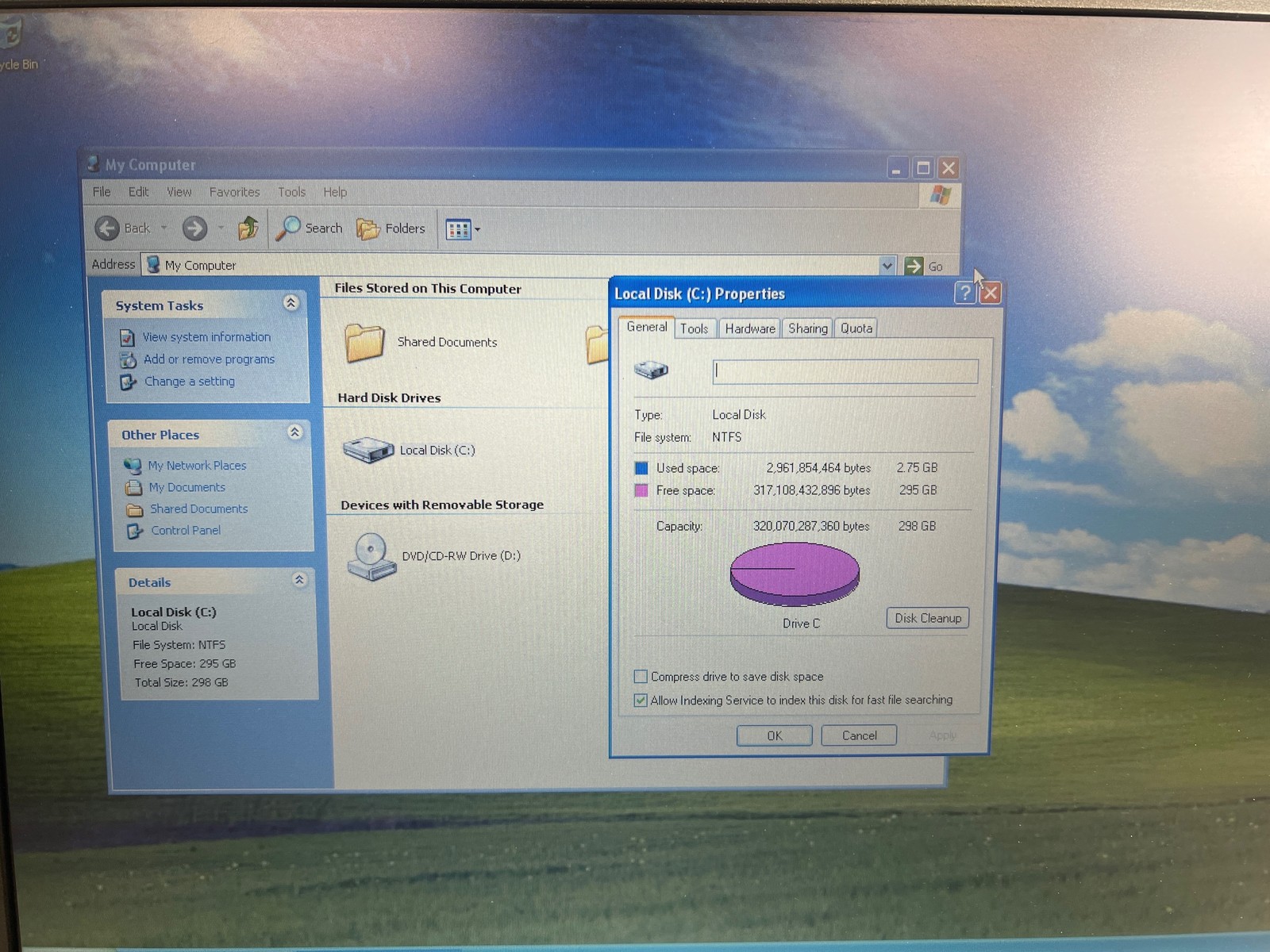Viewport: 1270px width, 952px height.
Task: Click Change a setting link
Action: tap(190, 382)
